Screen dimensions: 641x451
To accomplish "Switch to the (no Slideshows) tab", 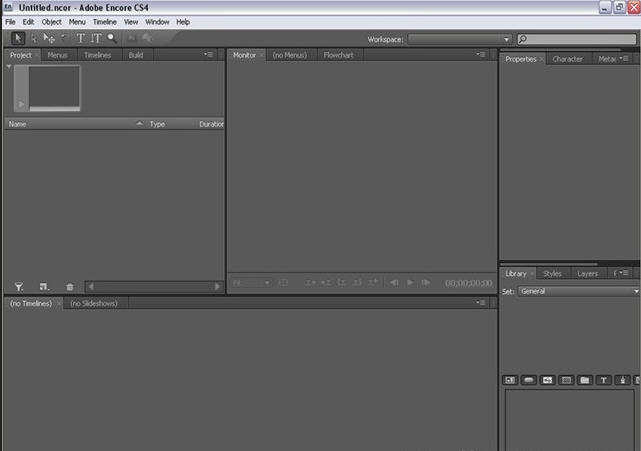I will [x=94, y=303].
